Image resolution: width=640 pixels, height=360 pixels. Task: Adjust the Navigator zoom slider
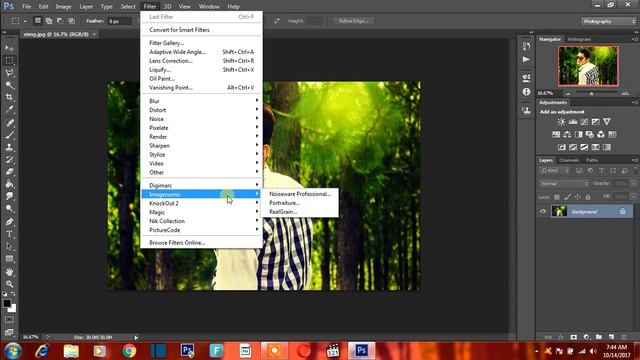[591, 93]
